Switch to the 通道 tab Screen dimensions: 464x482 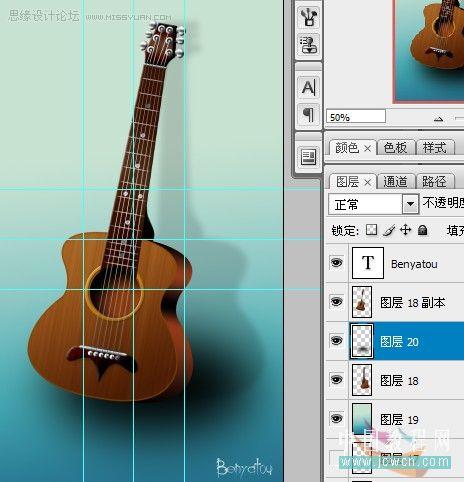tap(396, 181)
